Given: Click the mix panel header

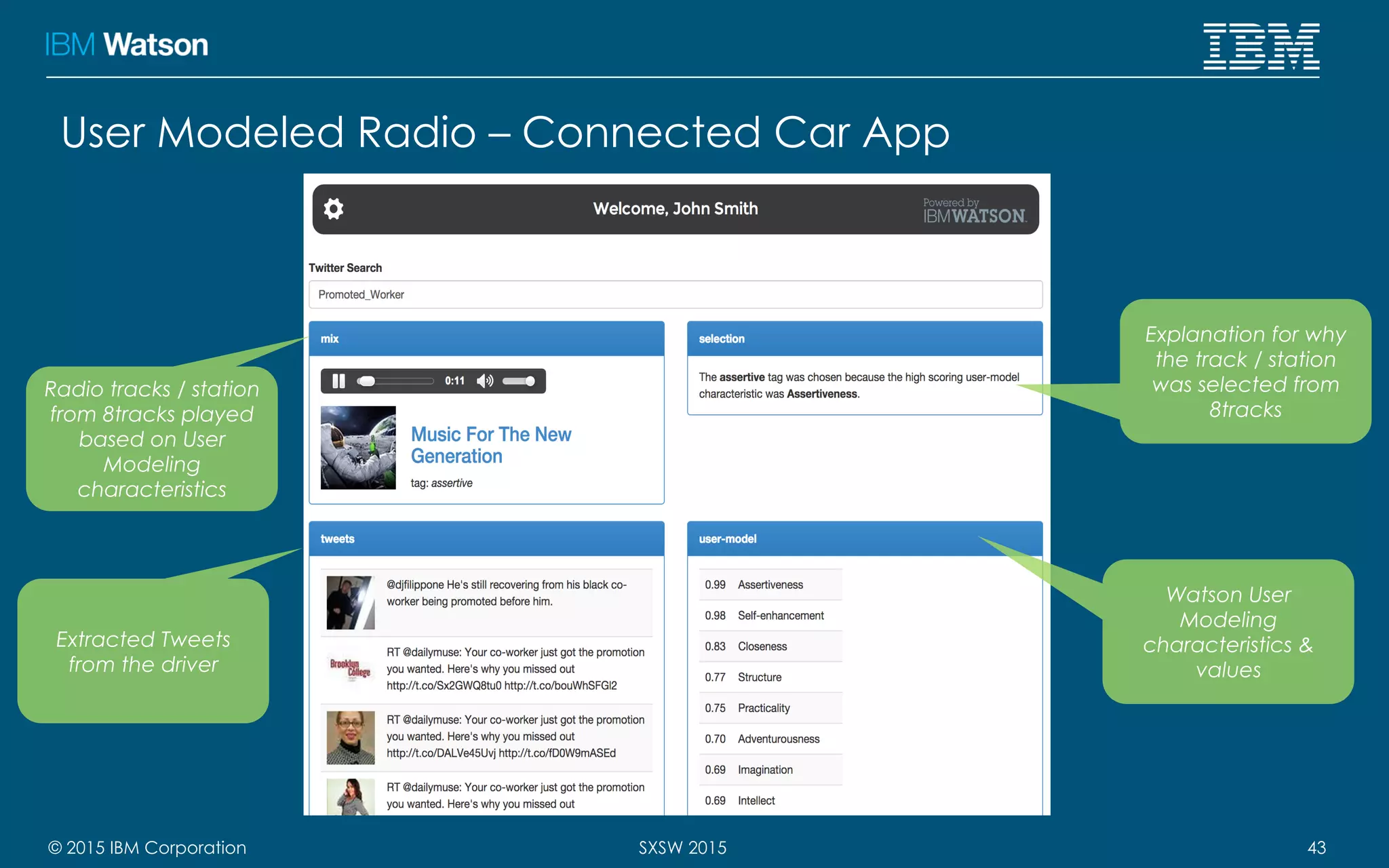Looking at the screenshot, I should [x=486, y=338].
